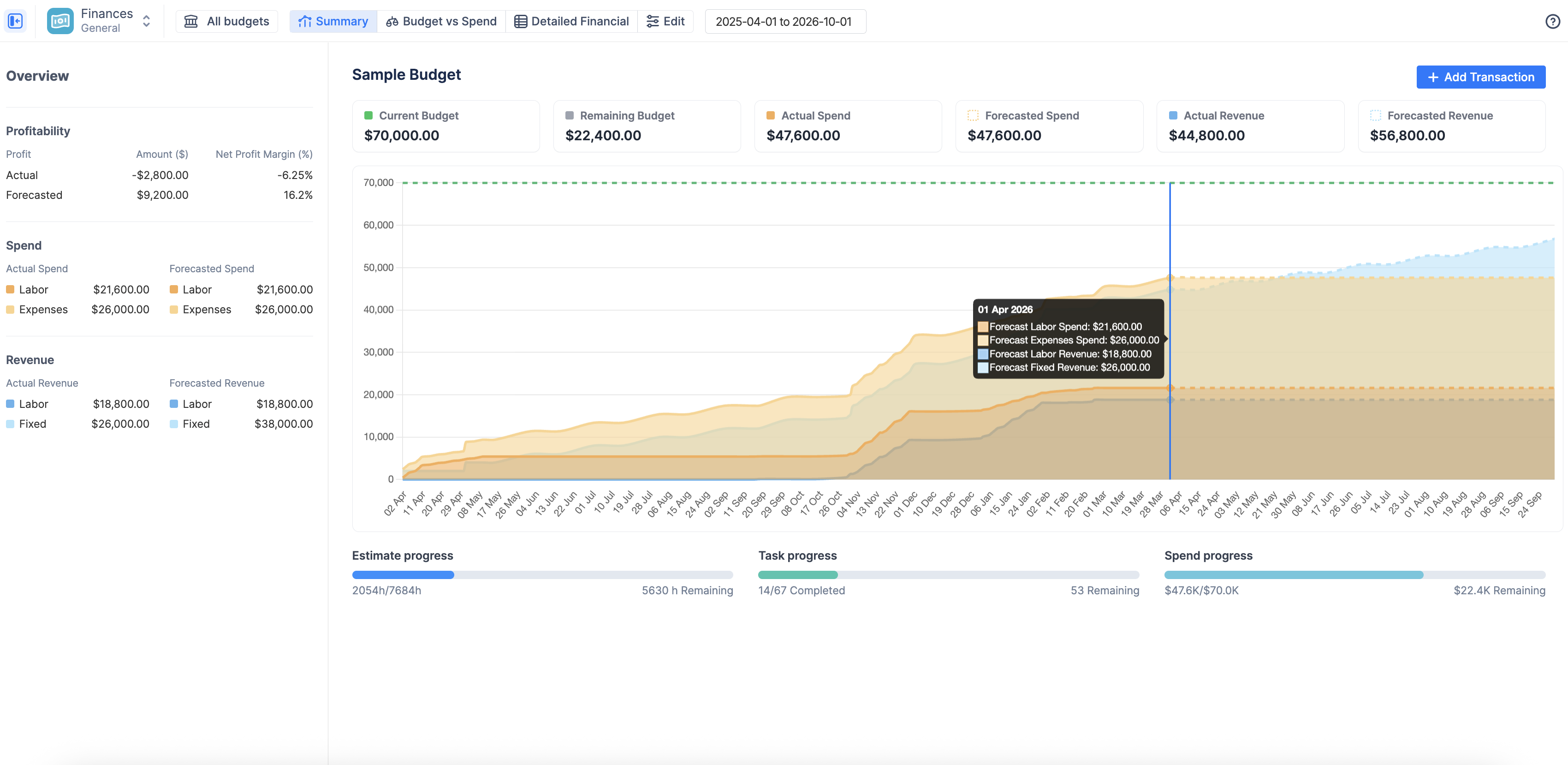Open the All budgets selector
The image size is (1568, 765).
(x=227, y=21)
